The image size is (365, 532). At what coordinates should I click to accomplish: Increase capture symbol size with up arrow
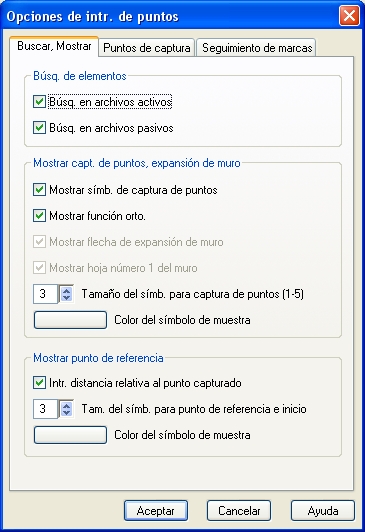pyautogui.click(x=66, y=290)
